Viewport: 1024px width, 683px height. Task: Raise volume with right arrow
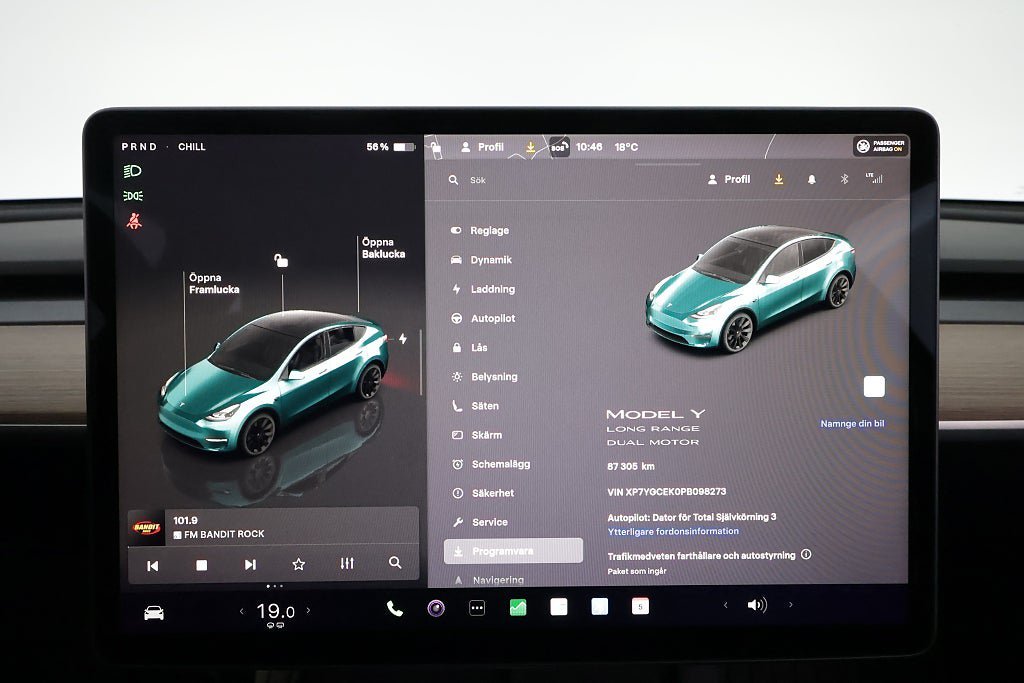791,605
